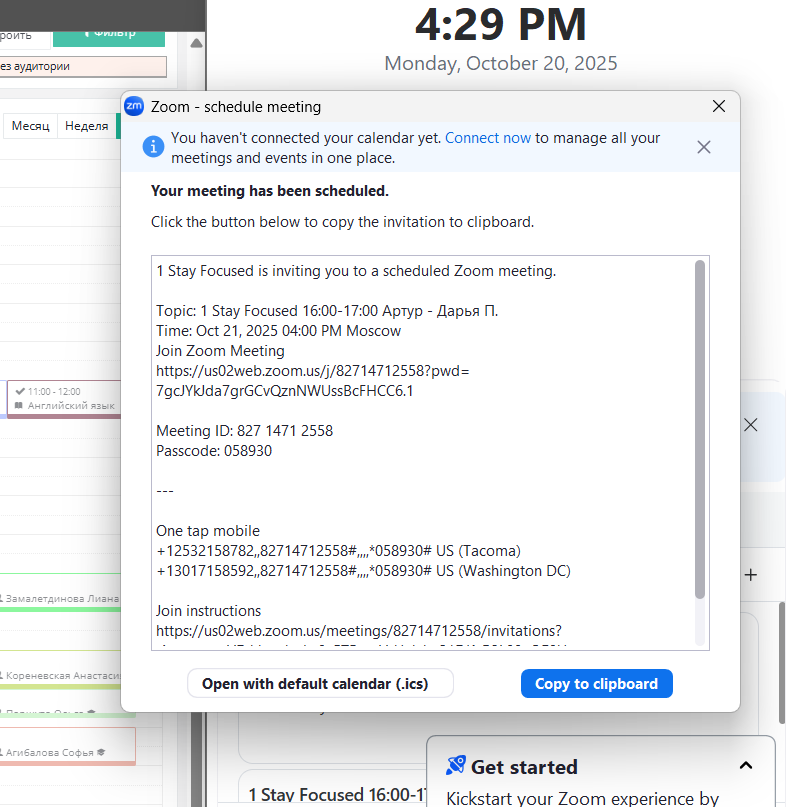Dismiss the calendar connection info banner
Viewport: 786px width, 807px height.
(x=704, y=147)
